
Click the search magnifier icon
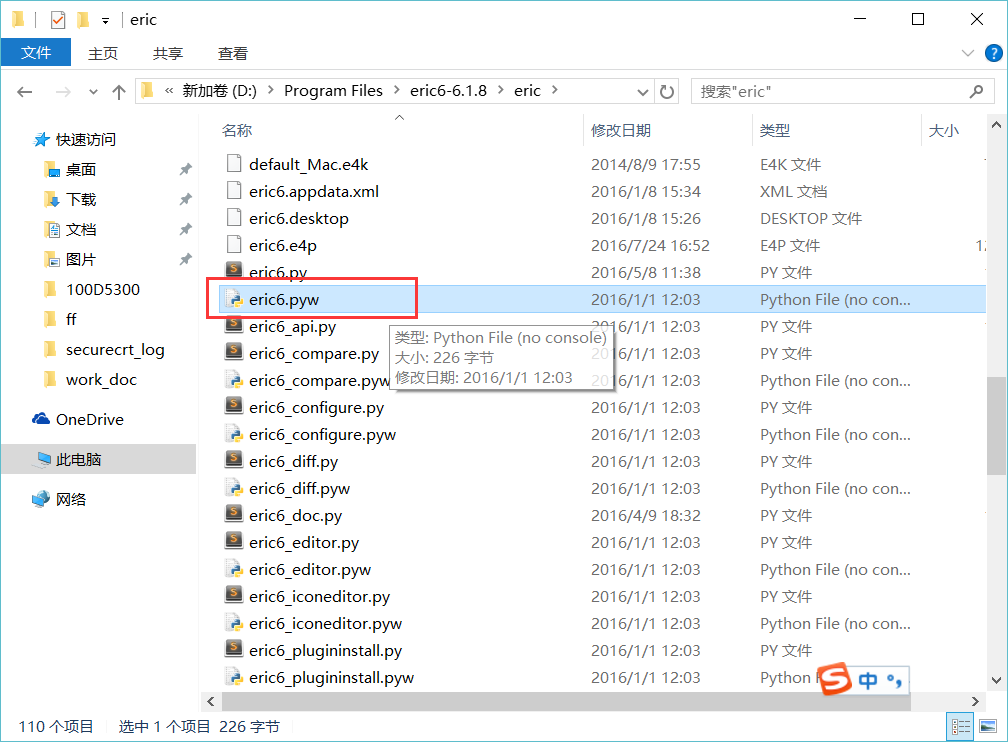click(976, 91)
